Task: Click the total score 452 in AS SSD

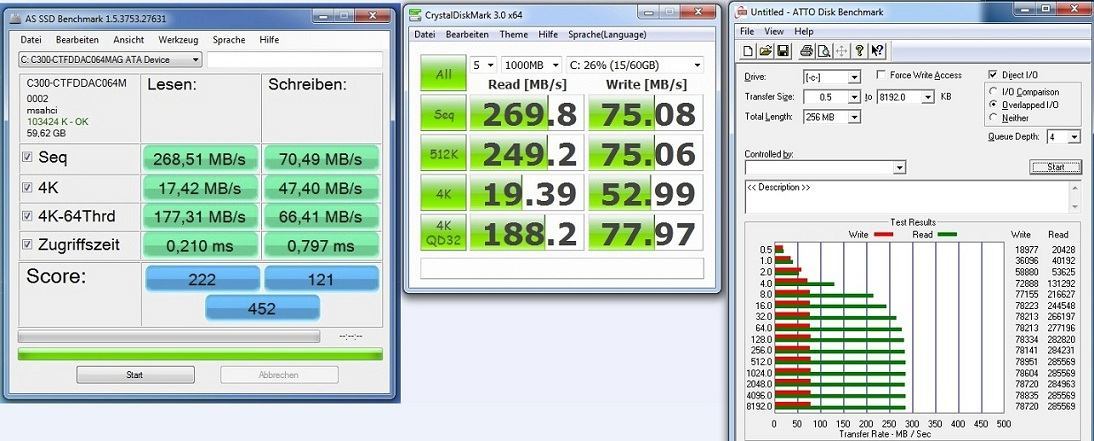Action: 262,308
